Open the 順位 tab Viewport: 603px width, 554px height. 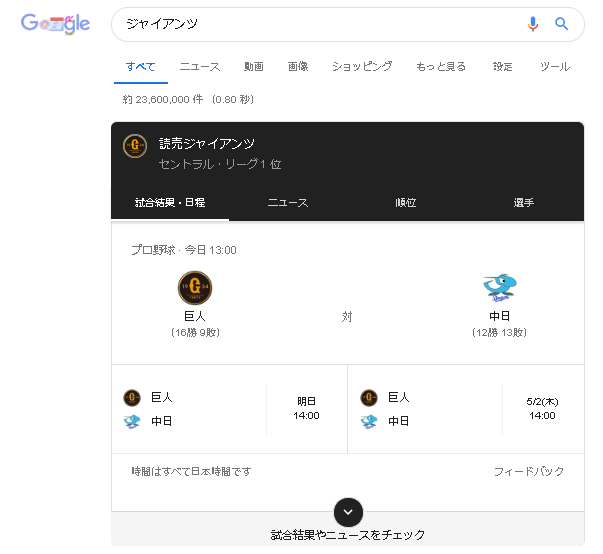[406, 203]
